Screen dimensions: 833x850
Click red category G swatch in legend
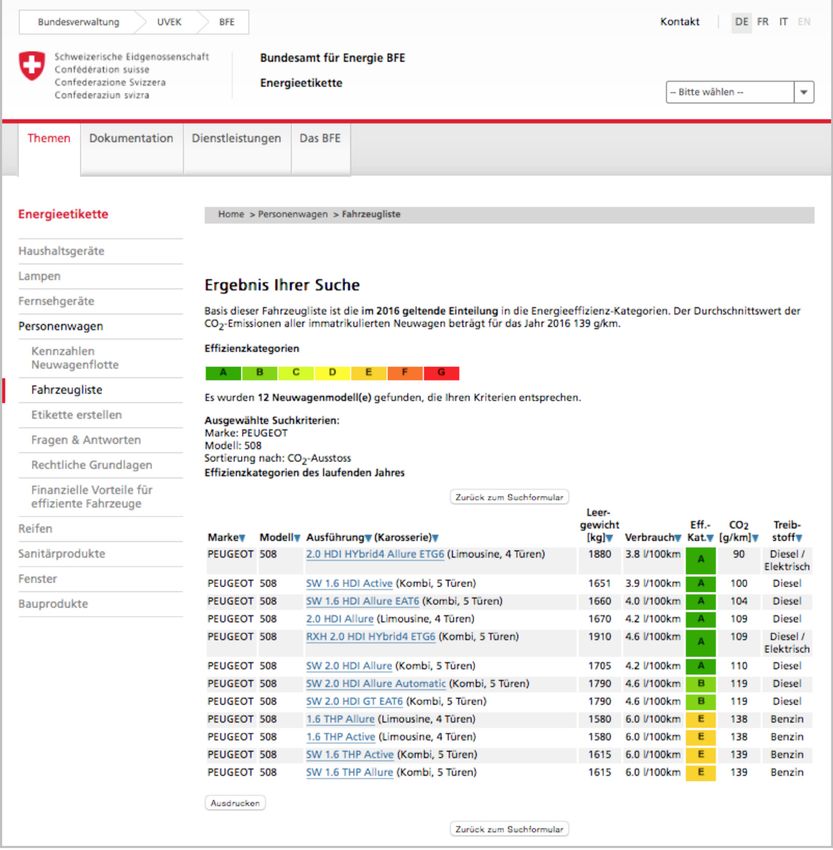(x=441, y=373)
